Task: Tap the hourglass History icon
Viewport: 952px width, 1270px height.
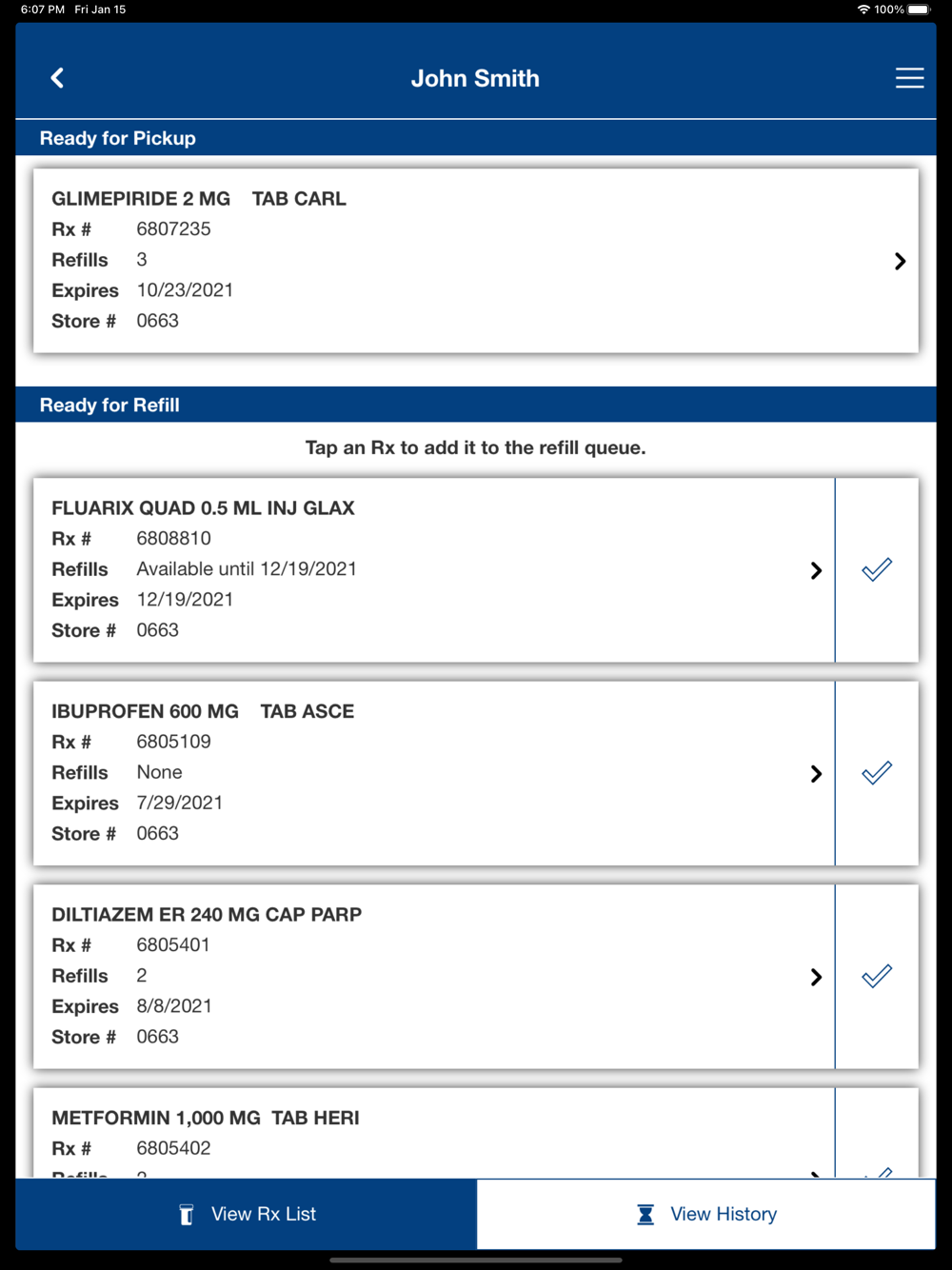Action: tap(645, 1215)
